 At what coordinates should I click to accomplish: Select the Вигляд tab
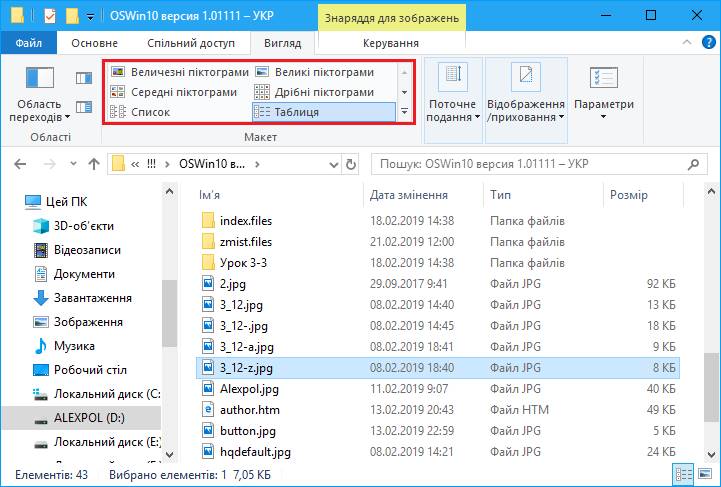pyautogui.click(x=282, y=43)
